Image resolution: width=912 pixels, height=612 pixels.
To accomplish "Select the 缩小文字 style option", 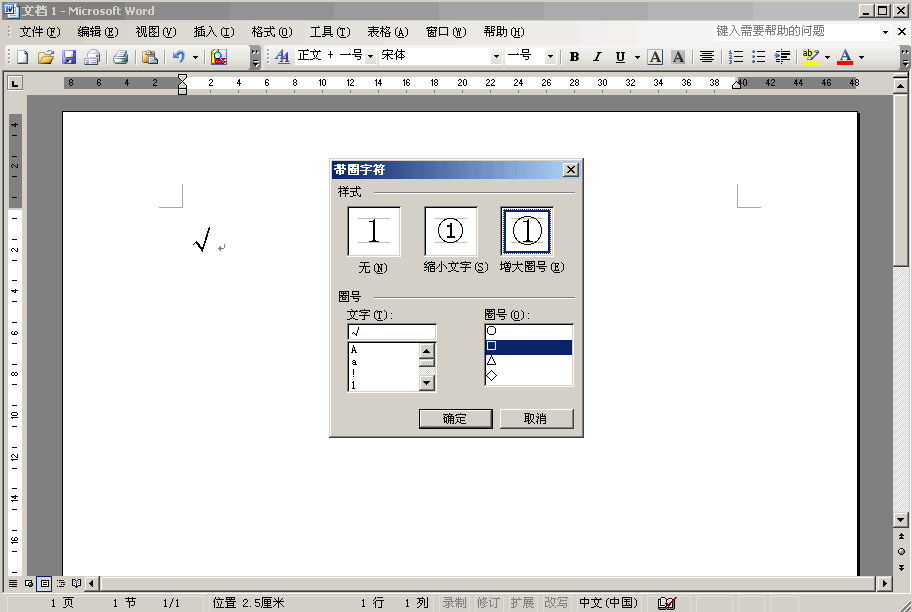I will [451, 232].
